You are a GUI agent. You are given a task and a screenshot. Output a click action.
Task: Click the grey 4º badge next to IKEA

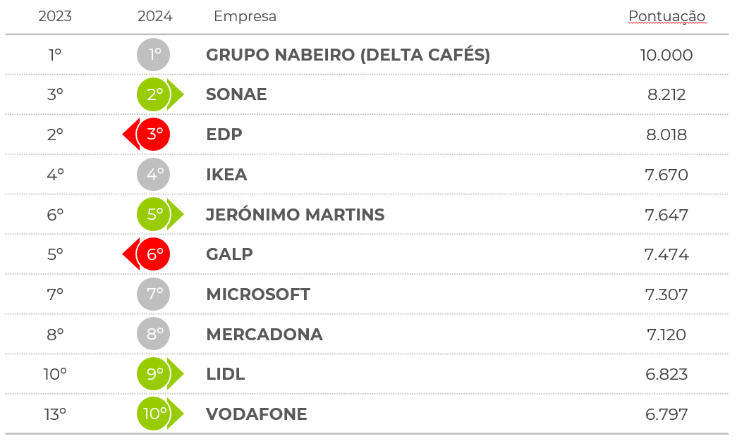154,175
